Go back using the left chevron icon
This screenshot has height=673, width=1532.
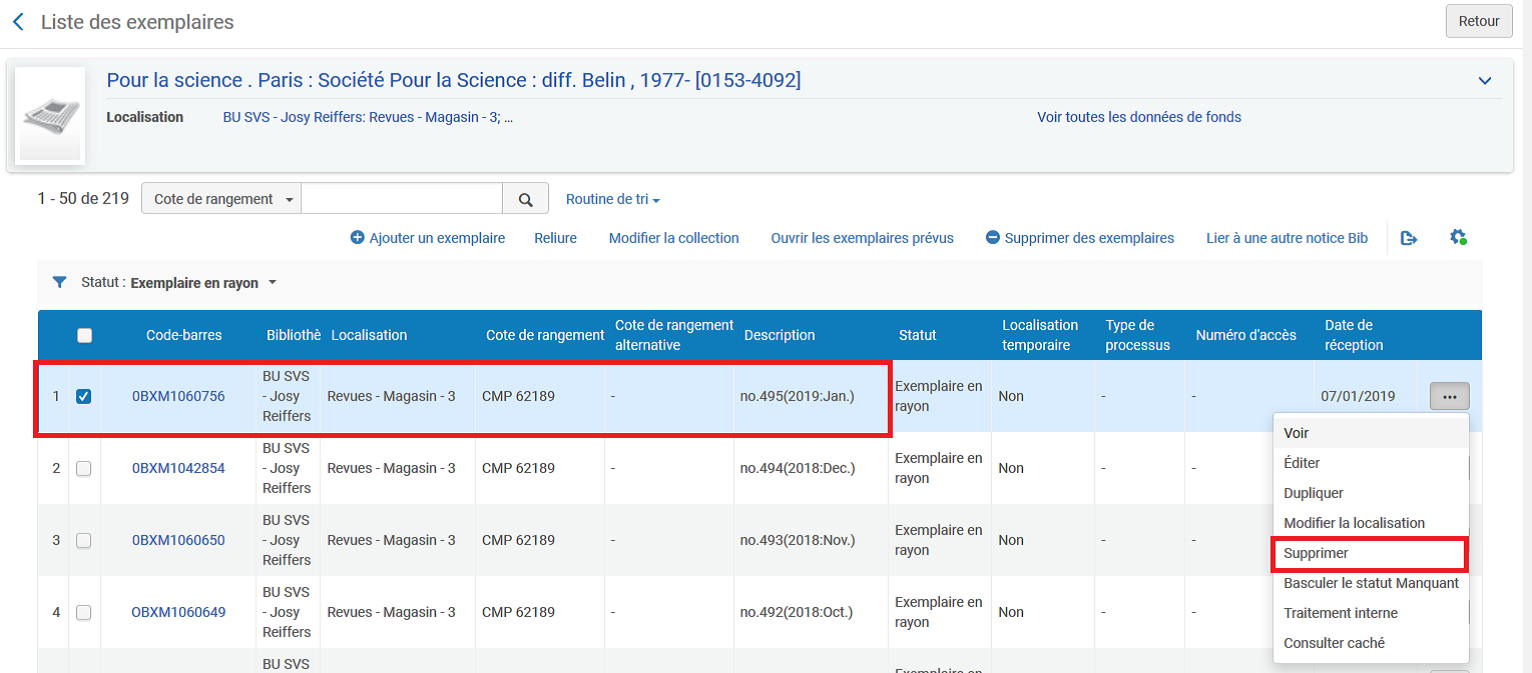(18, 22)
